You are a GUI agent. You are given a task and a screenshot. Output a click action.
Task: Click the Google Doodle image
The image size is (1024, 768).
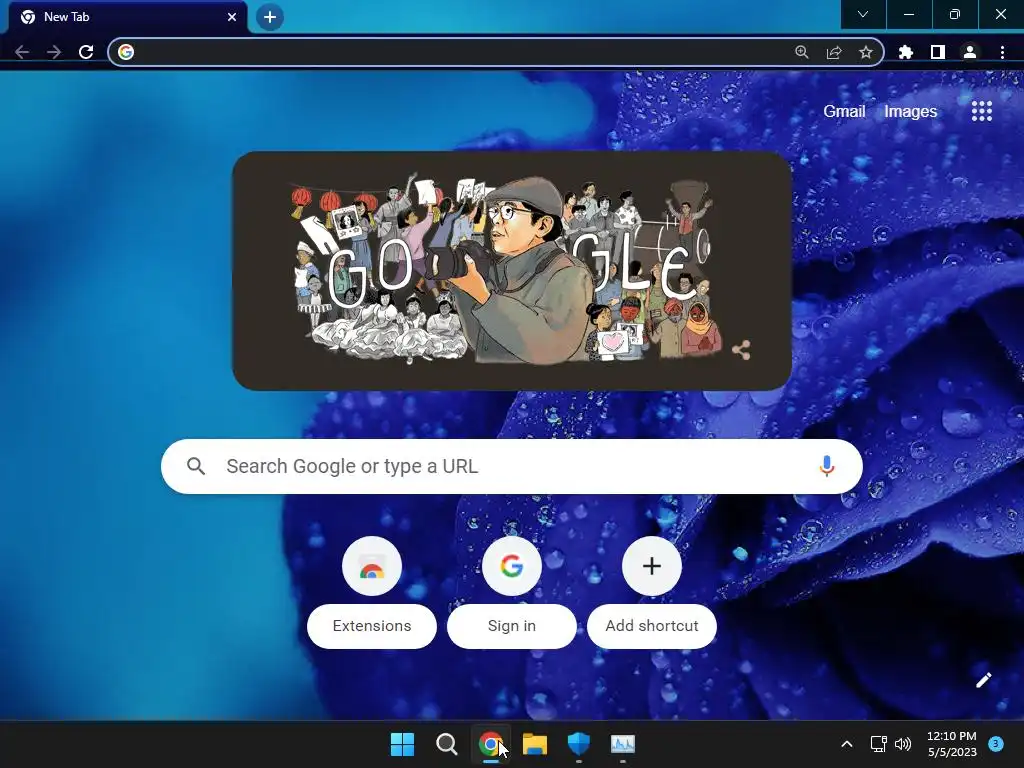tap(512, 271)
